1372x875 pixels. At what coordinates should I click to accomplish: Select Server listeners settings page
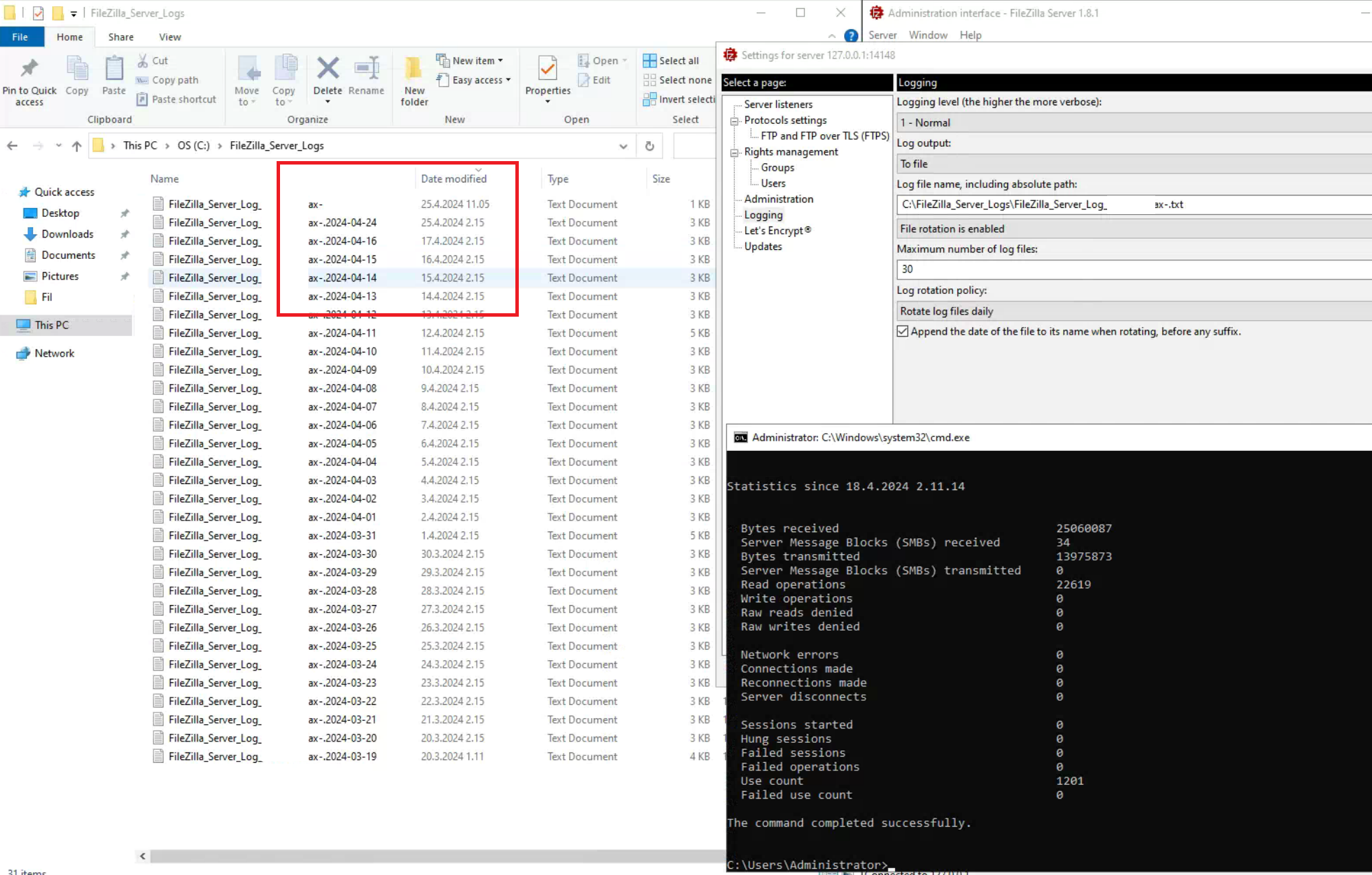point(778,105)
